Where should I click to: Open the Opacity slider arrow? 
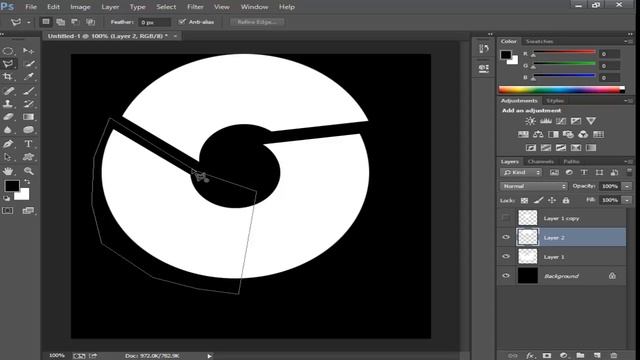coord(627,186)
